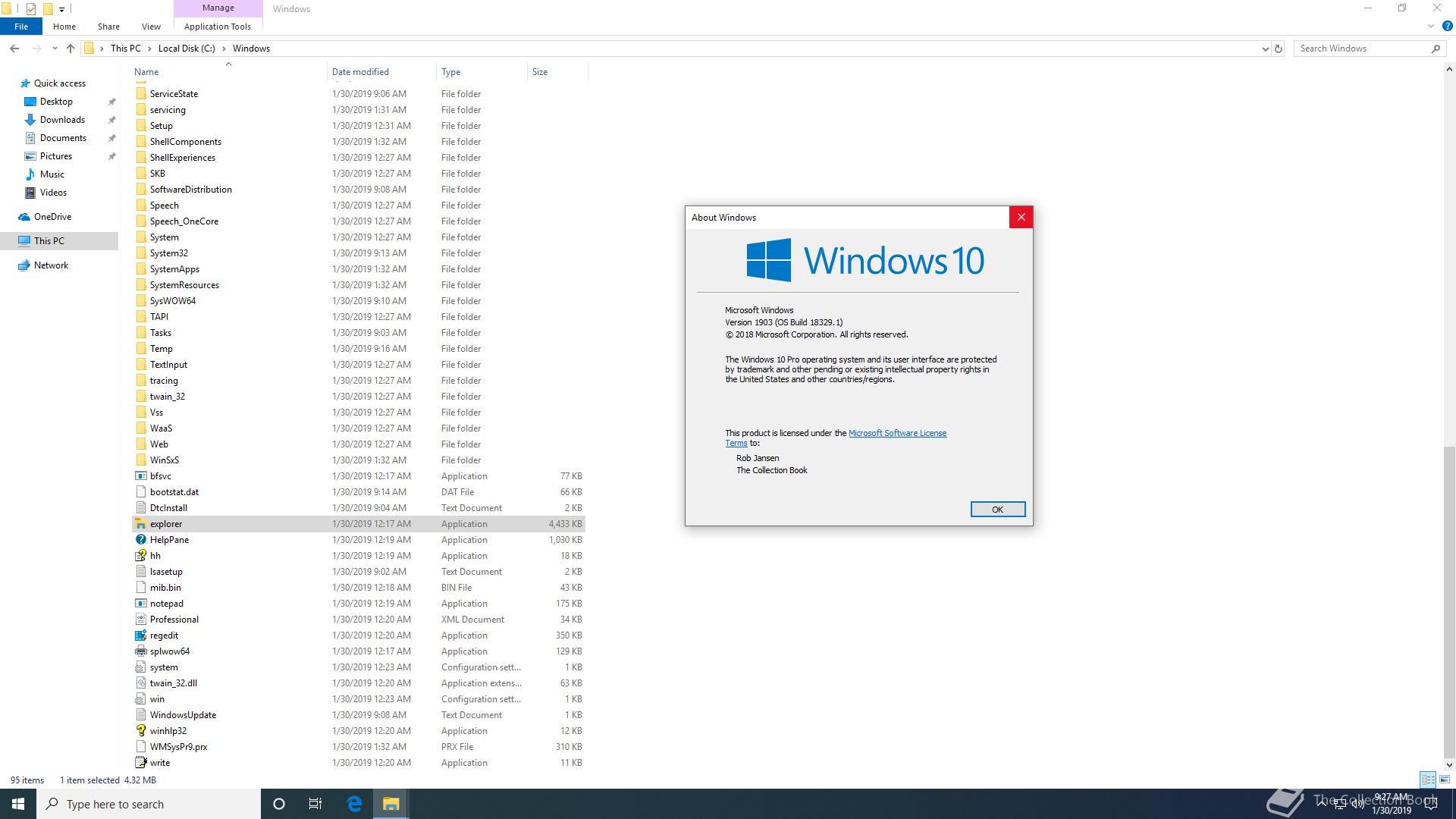Click the New folder quick access icon
Viewport: 1456px width, 819px height.
tap(47, 9)
